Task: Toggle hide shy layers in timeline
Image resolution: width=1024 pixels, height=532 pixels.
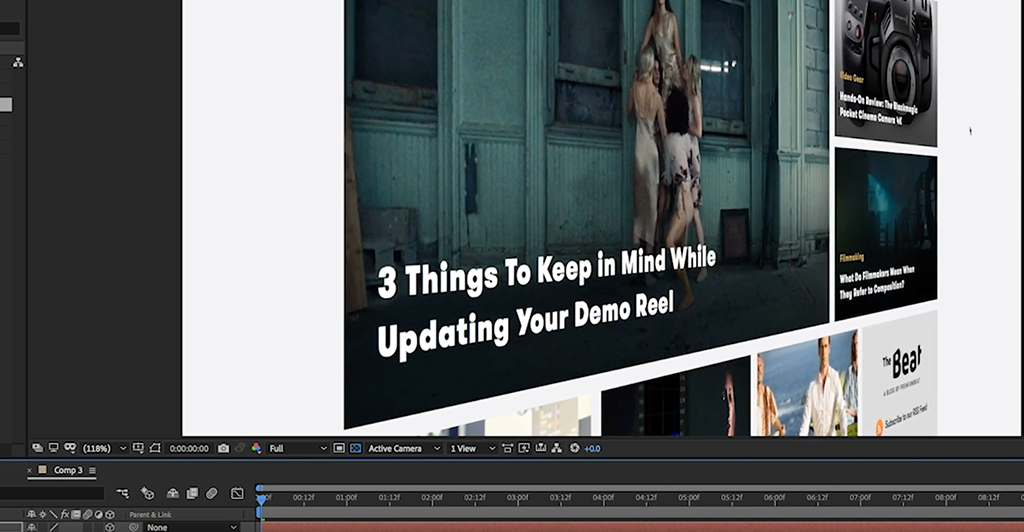Action: [x=172, y=493]
